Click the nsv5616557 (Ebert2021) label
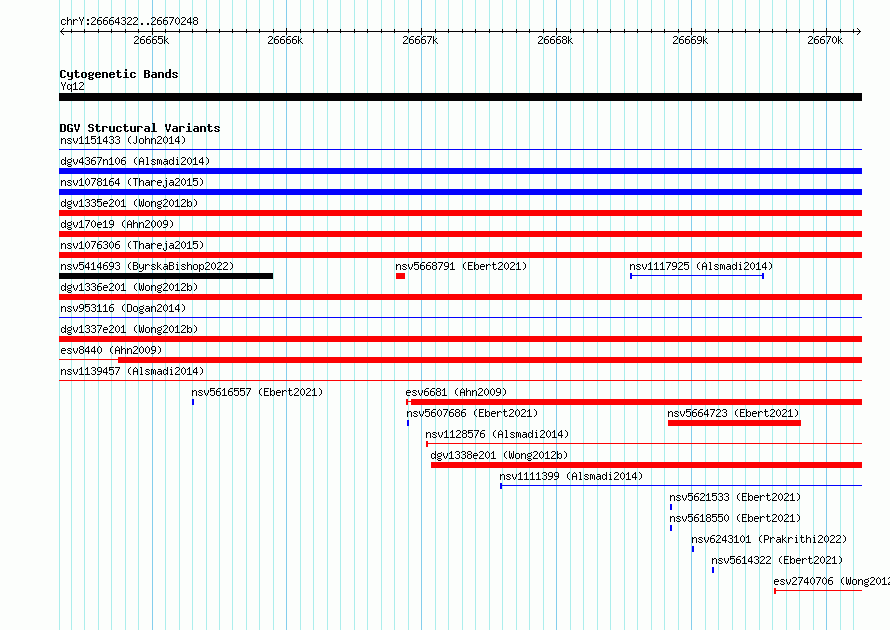 [257, 392]
